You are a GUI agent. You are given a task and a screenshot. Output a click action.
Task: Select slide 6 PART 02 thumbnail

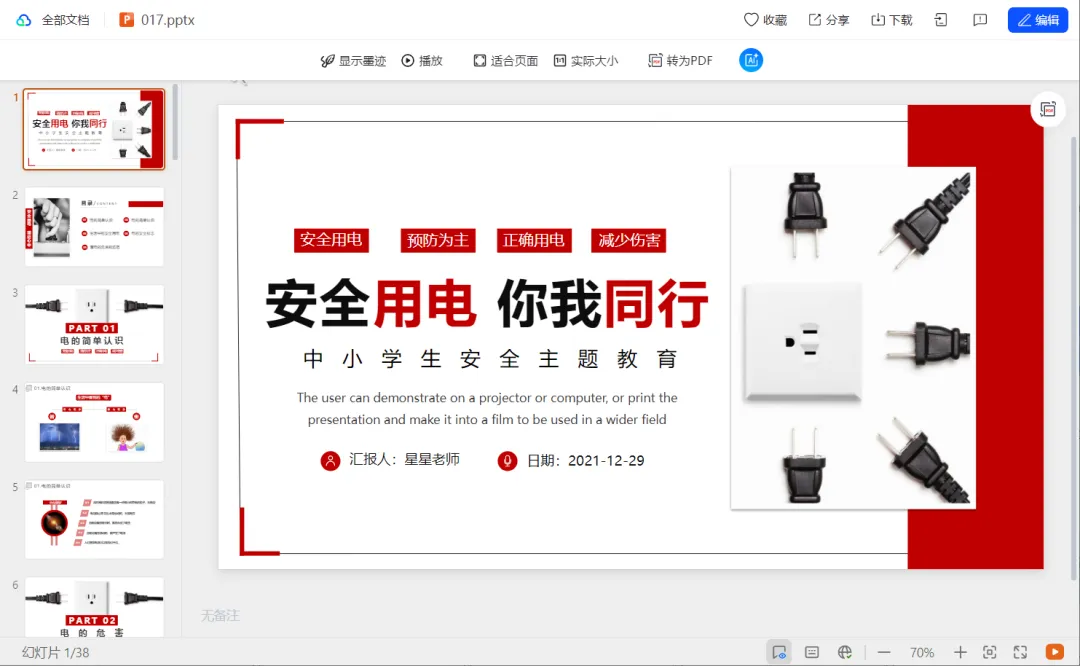[x=94, y=607]
